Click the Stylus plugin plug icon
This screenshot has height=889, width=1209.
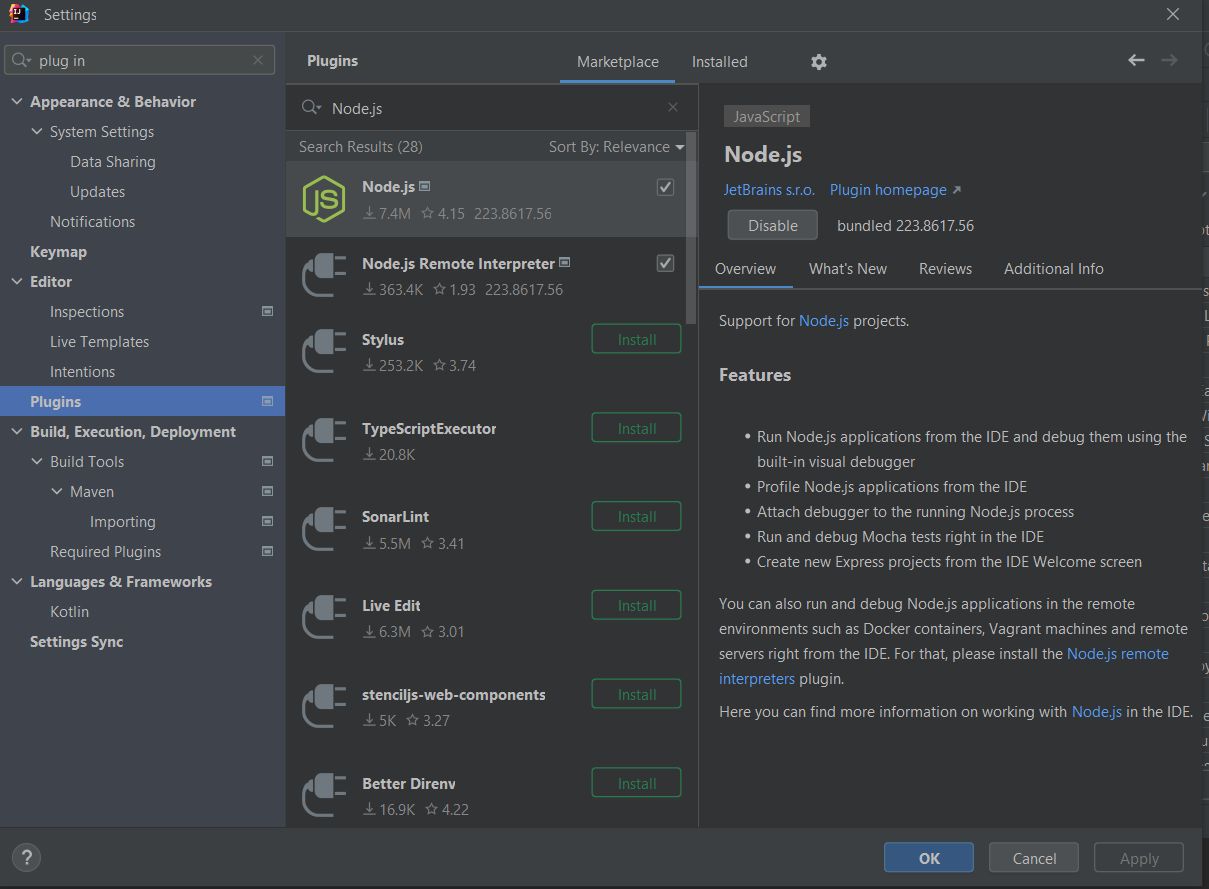coord(324,351)
